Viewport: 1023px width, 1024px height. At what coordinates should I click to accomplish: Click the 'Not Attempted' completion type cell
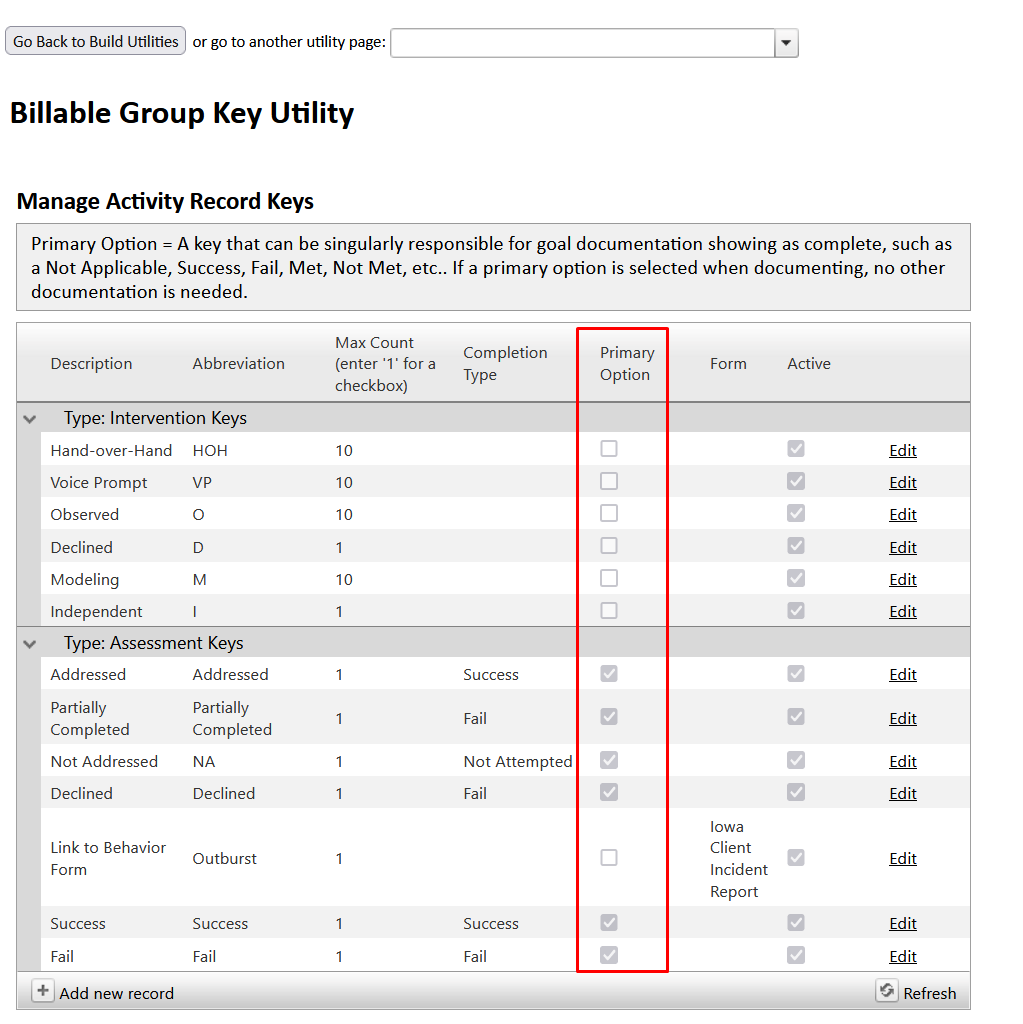[517, 761]
